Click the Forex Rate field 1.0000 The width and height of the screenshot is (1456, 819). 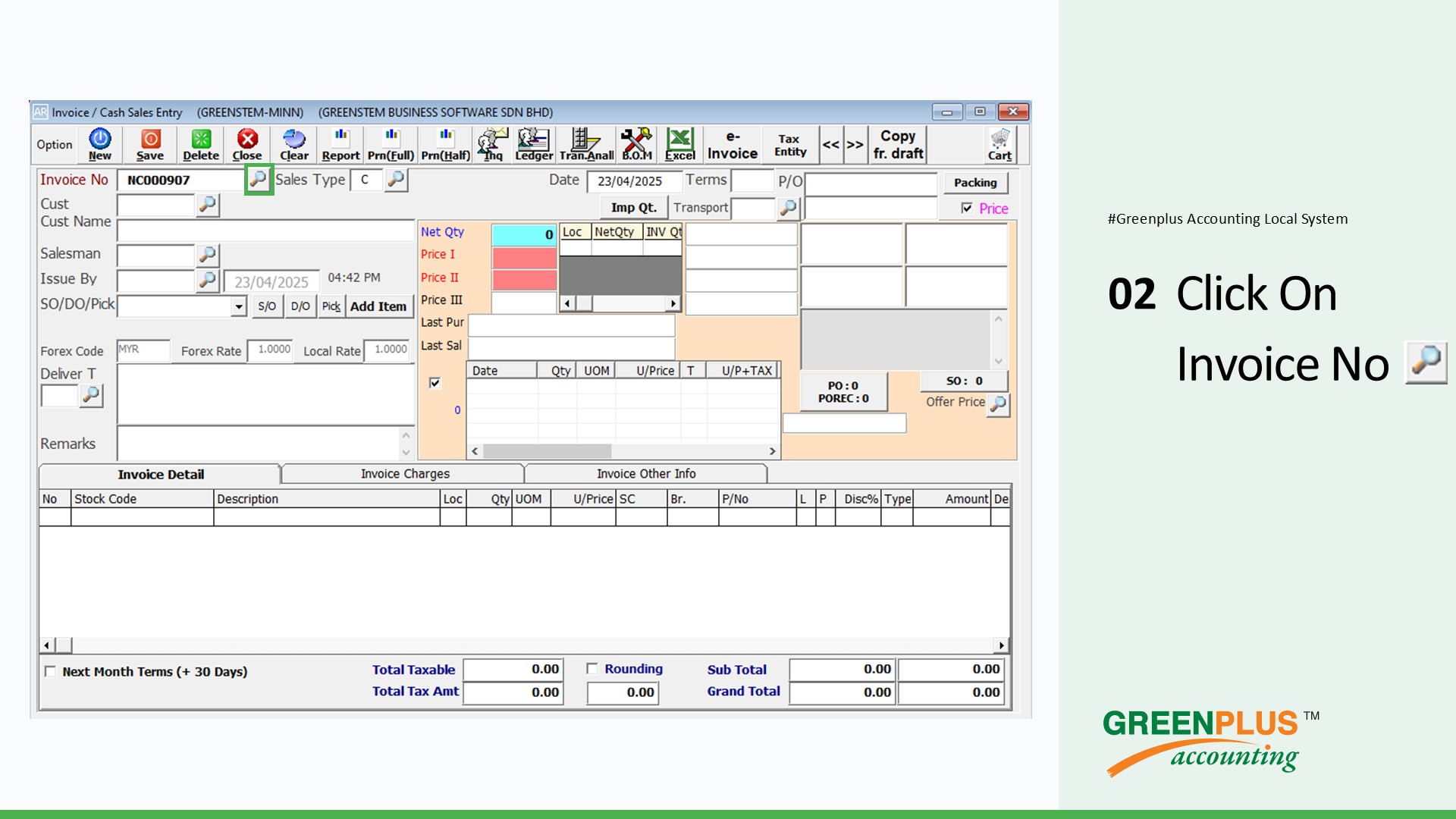click(x=270, y=350)
